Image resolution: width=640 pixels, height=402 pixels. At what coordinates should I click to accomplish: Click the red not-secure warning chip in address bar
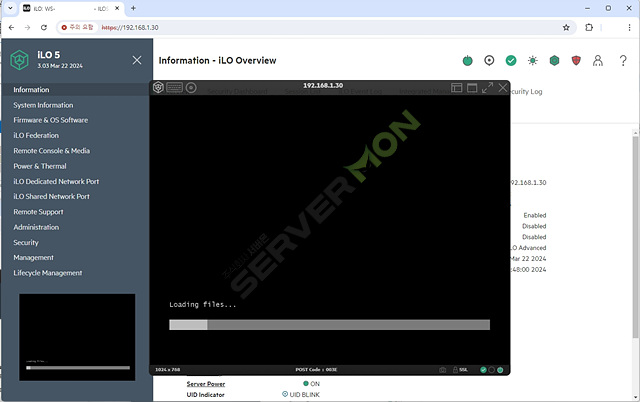coord(77,27)
